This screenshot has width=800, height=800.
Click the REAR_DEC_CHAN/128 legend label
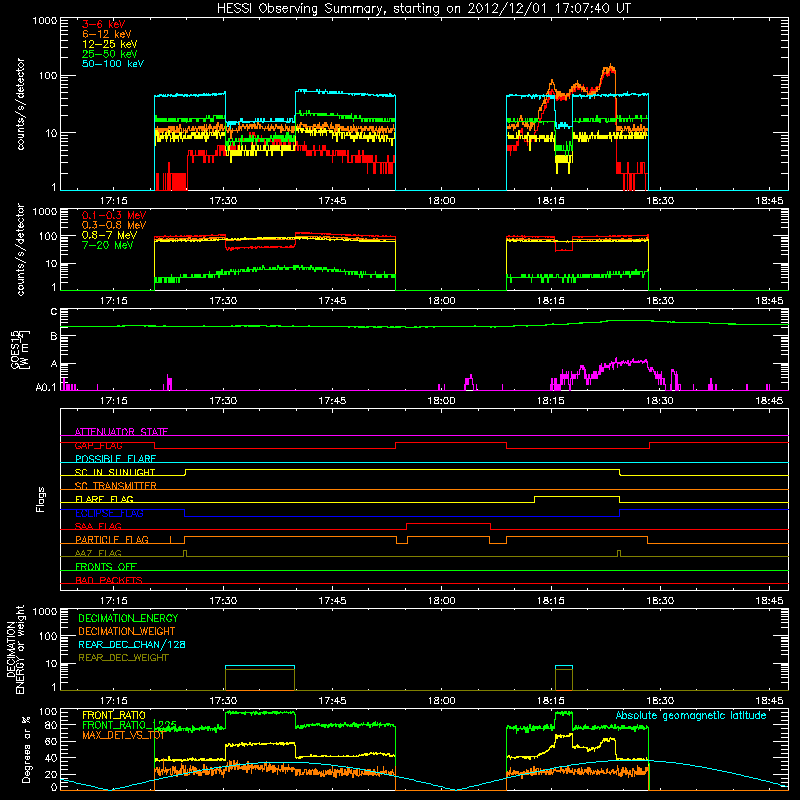(x=132, y=644)
